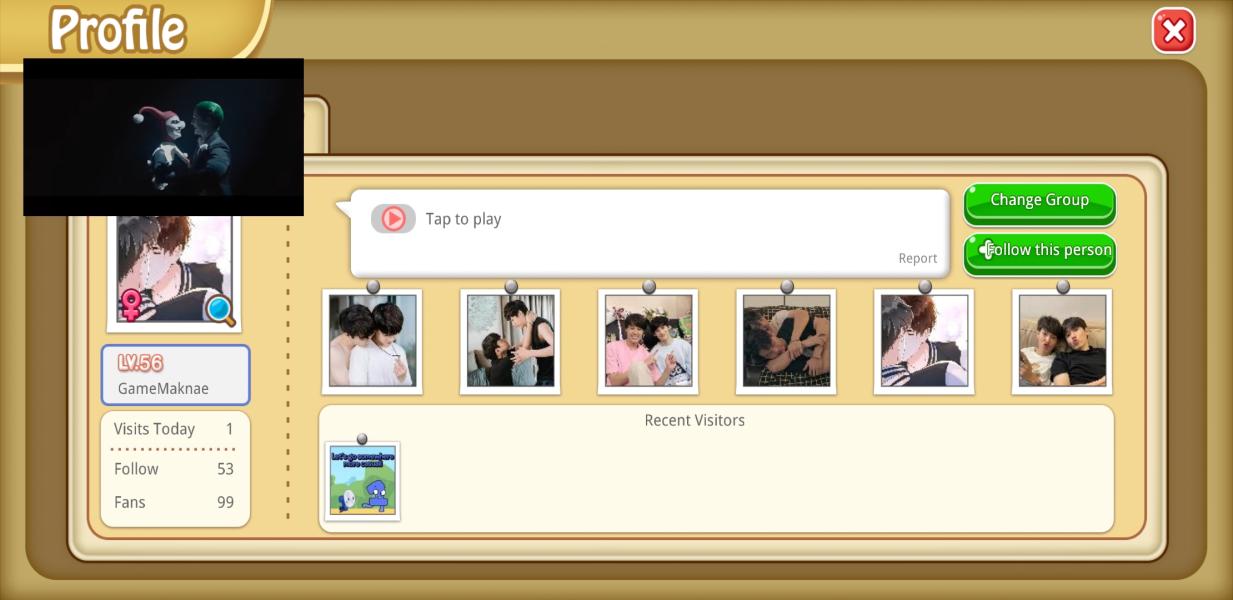Open the first pinned gallery photo

click(372, 341)
